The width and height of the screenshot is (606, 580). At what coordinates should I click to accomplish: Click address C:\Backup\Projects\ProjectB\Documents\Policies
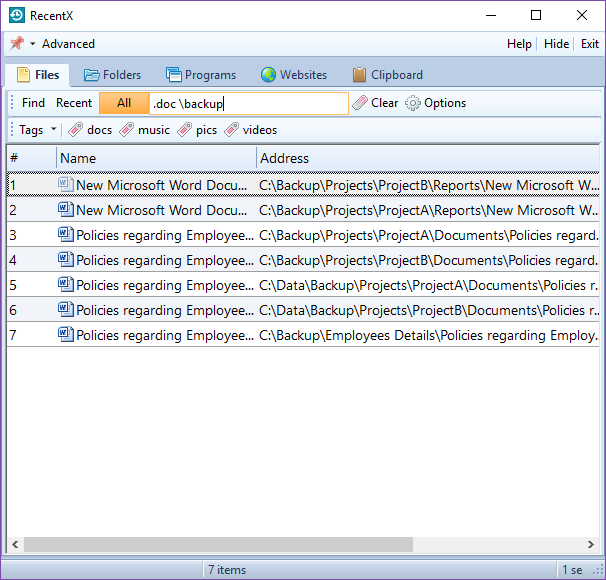pos(429,260)
